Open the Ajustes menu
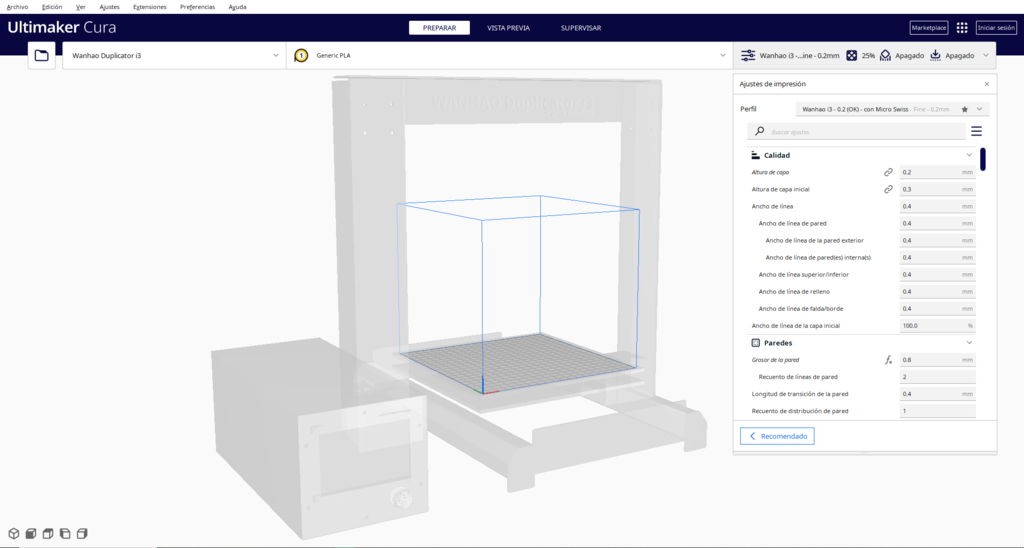 pos(109,7)
